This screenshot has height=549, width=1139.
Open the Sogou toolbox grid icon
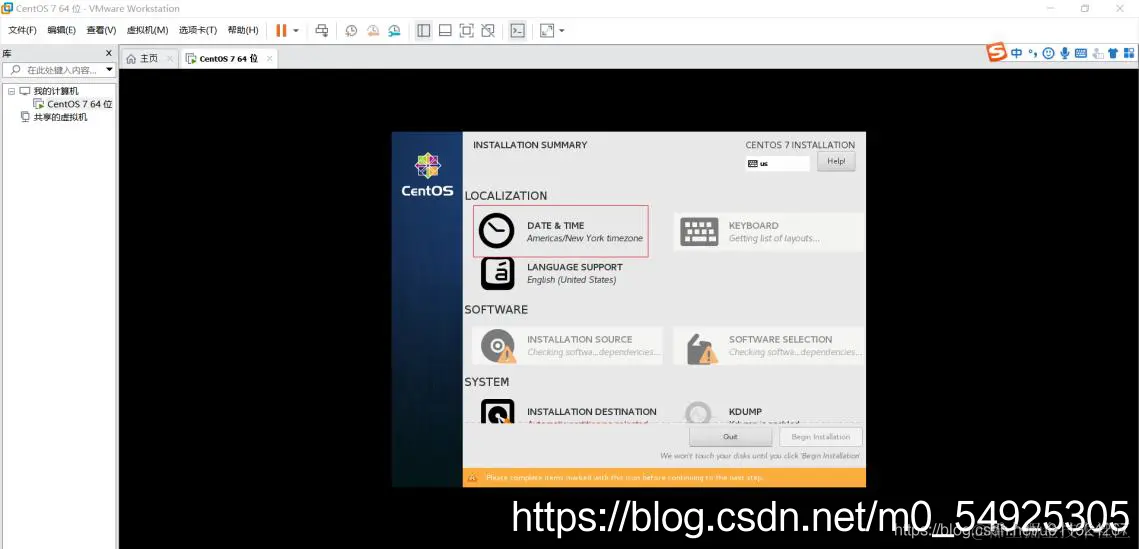[1129, 53]
